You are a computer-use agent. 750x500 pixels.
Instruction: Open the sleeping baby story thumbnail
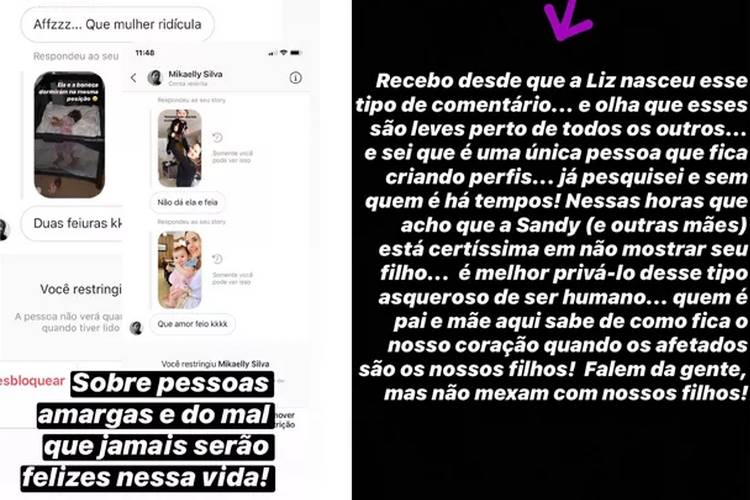tap(69, 135)
